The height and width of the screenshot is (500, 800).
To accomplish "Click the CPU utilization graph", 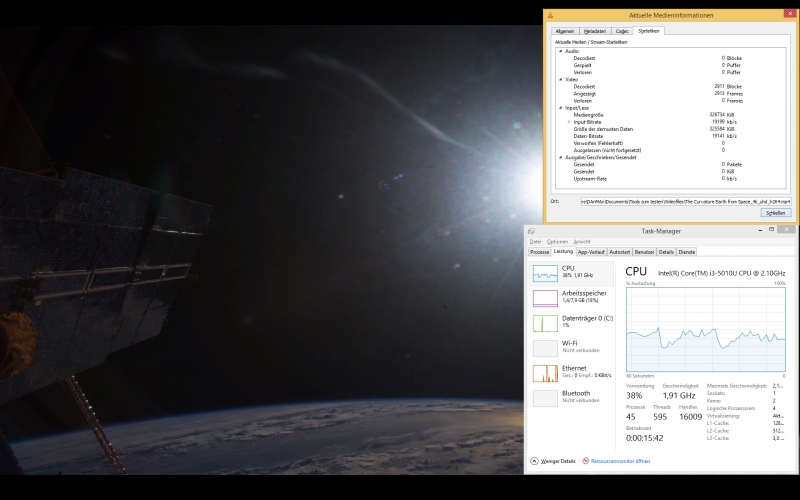I will tap(706, 330).
